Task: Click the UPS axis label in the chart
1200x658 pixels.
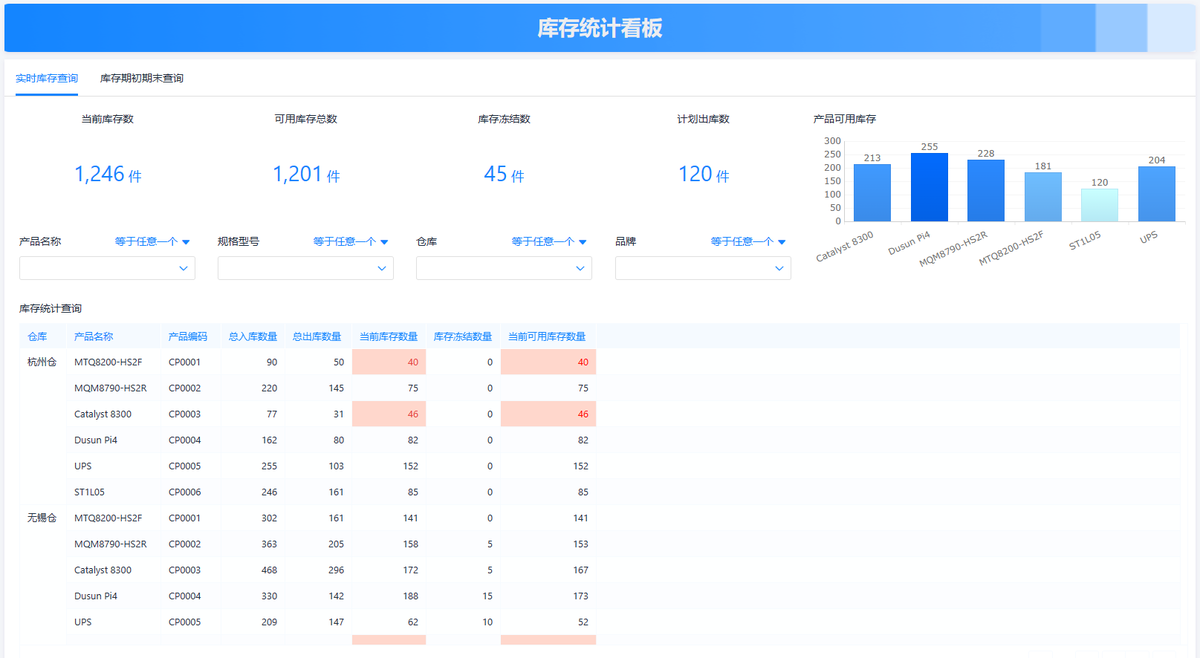Action: point(1148,235)
